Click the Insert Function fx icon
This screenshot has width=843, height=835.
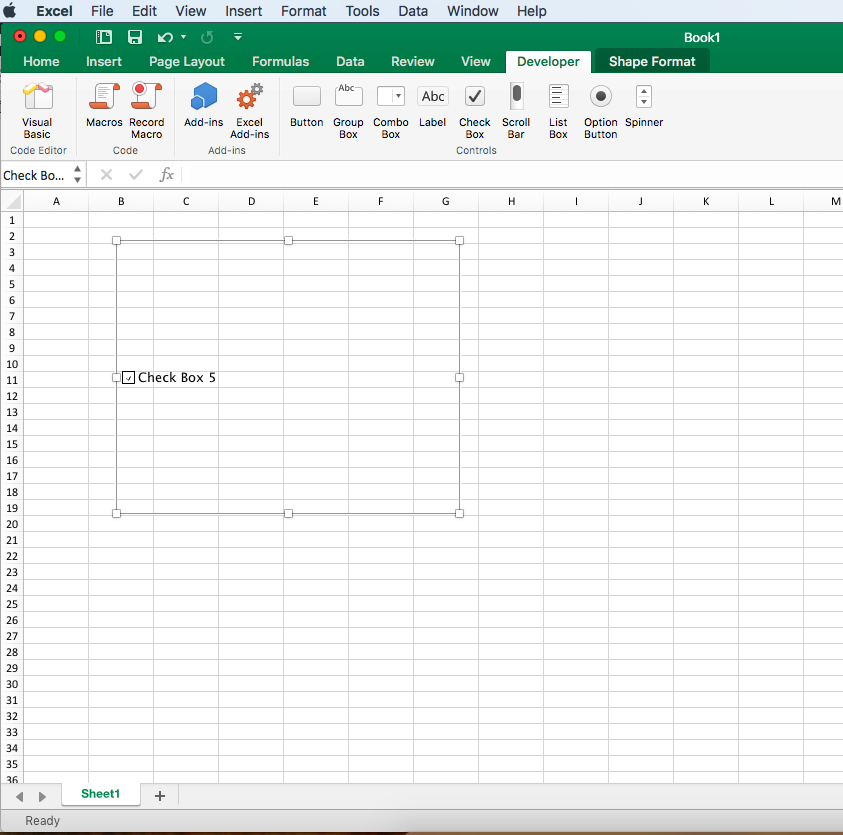click(x=167, y=175)
